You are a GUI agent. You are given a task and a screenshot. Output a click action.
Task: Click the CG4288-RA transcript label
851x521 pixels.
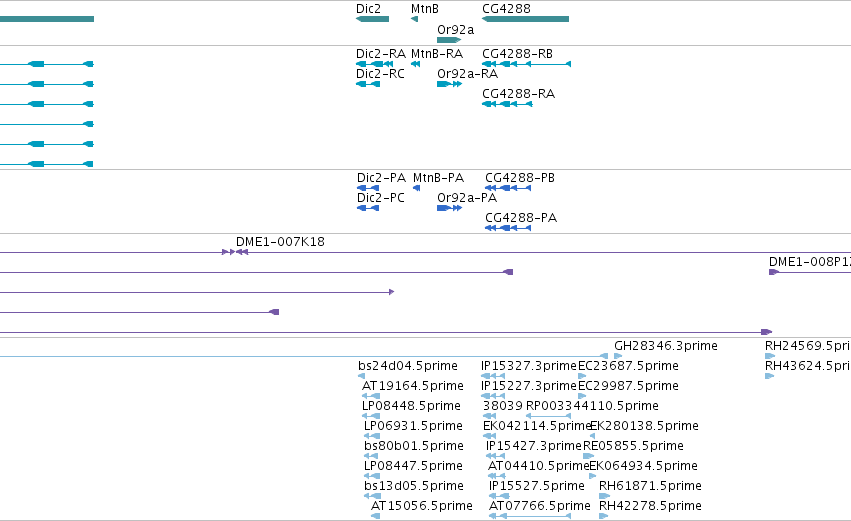[x=518, y=94]
